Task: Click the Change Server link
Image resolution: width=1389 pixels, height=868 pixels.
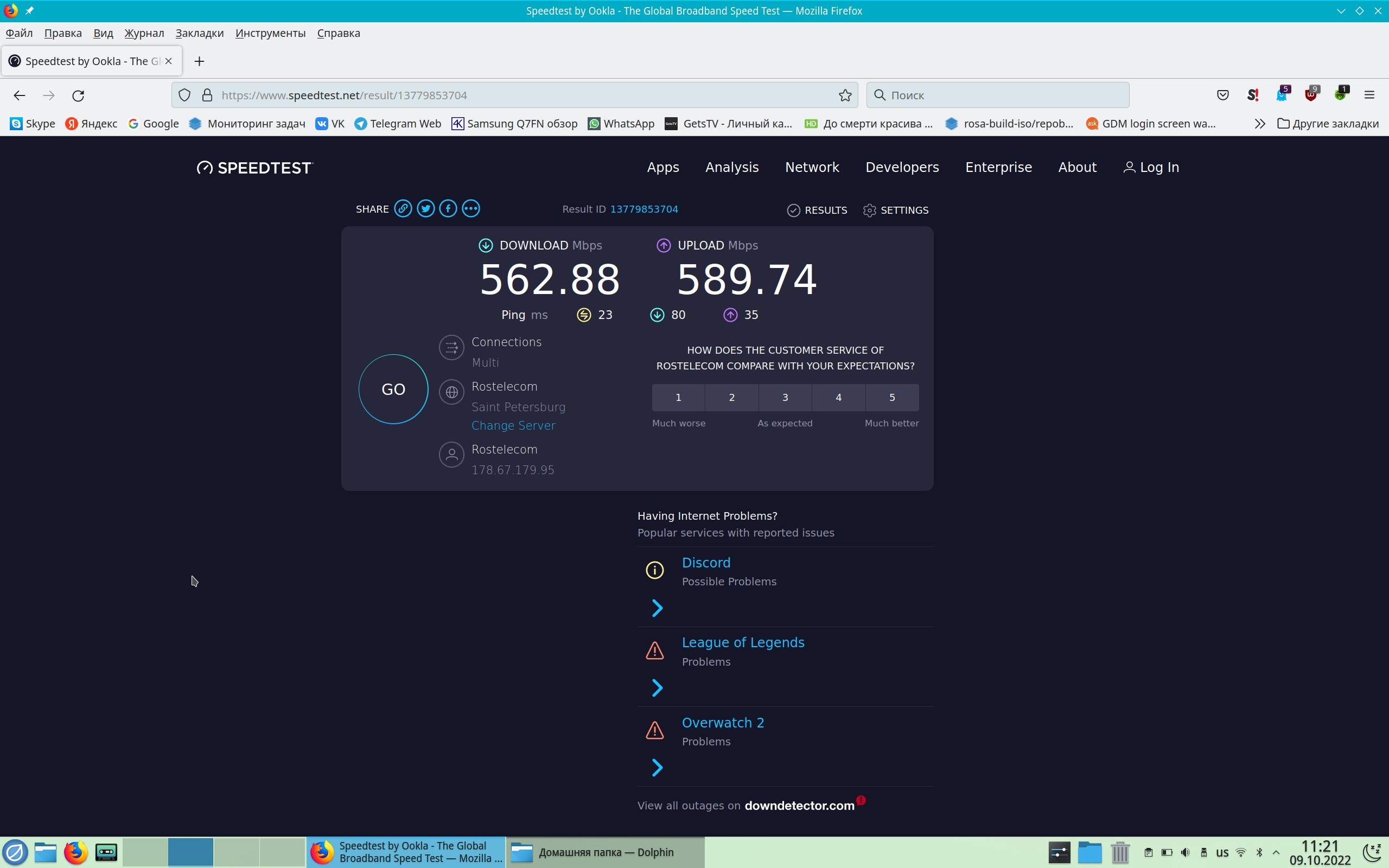Action: tap(513, 425)
